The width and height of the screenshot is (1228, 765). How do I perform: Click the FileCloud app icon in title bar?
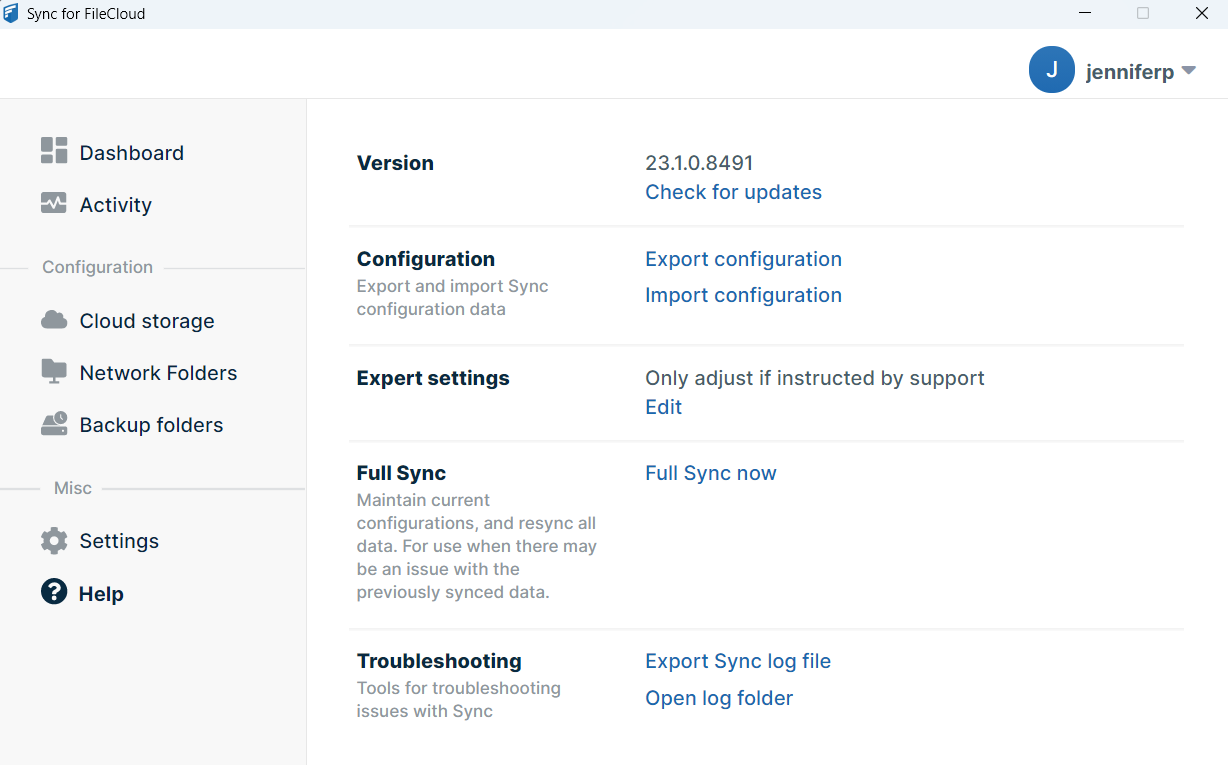11,14
